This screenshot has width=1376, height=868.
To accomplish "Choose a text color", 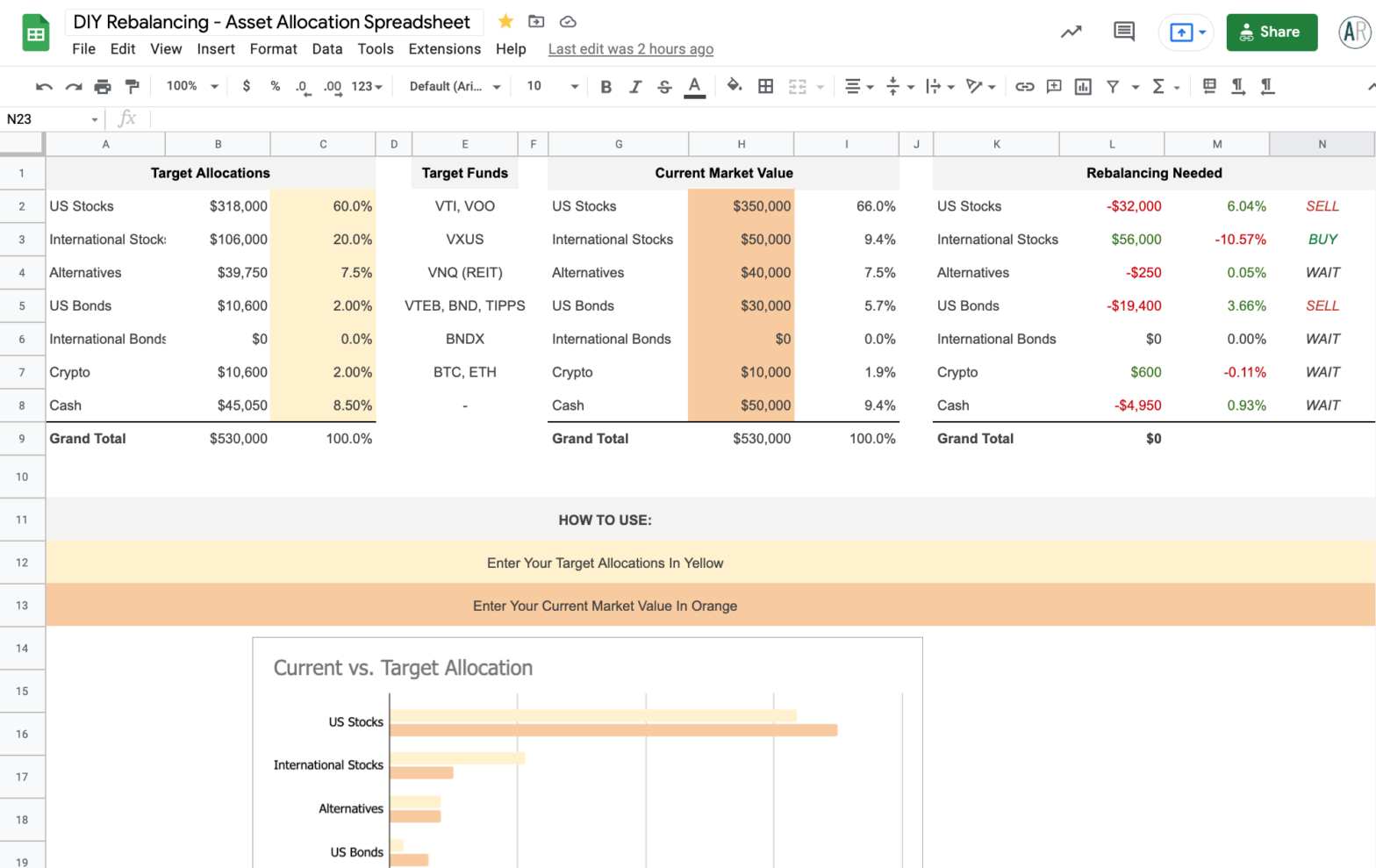I will click(x=694, y=86).
